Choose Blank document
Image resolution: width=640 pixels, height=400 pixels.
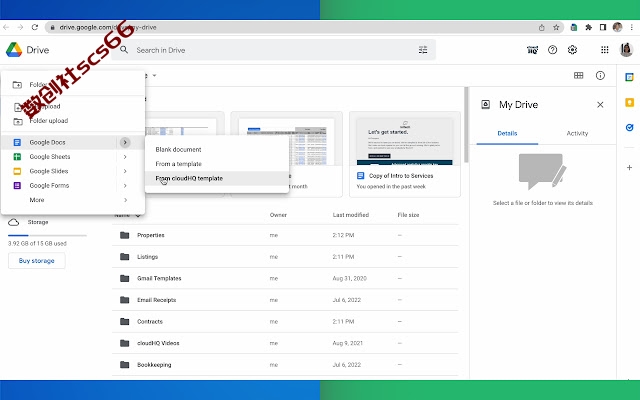click(x=217, y=150)
